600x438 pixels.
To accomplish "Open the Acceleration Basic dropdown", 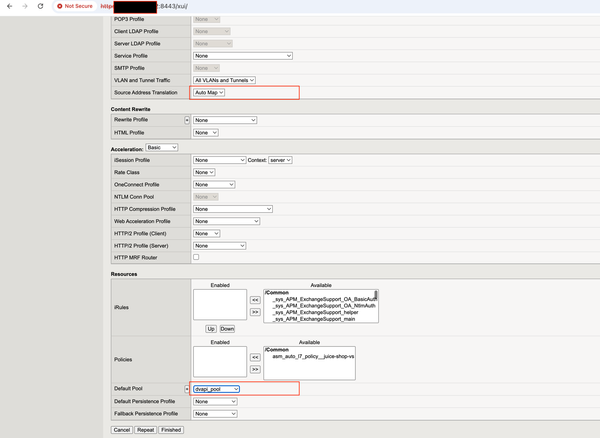I will pos(161,148).
